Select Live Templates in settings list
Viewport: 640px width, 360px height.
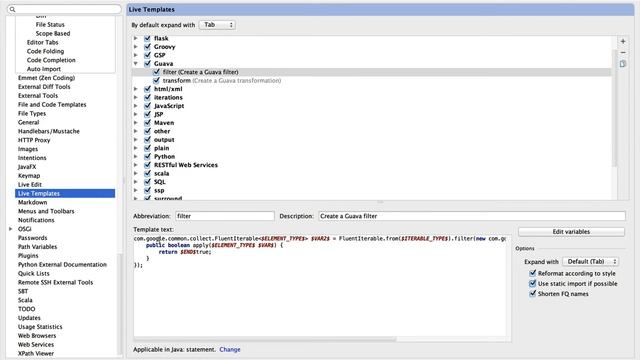[x=65, y=193]
